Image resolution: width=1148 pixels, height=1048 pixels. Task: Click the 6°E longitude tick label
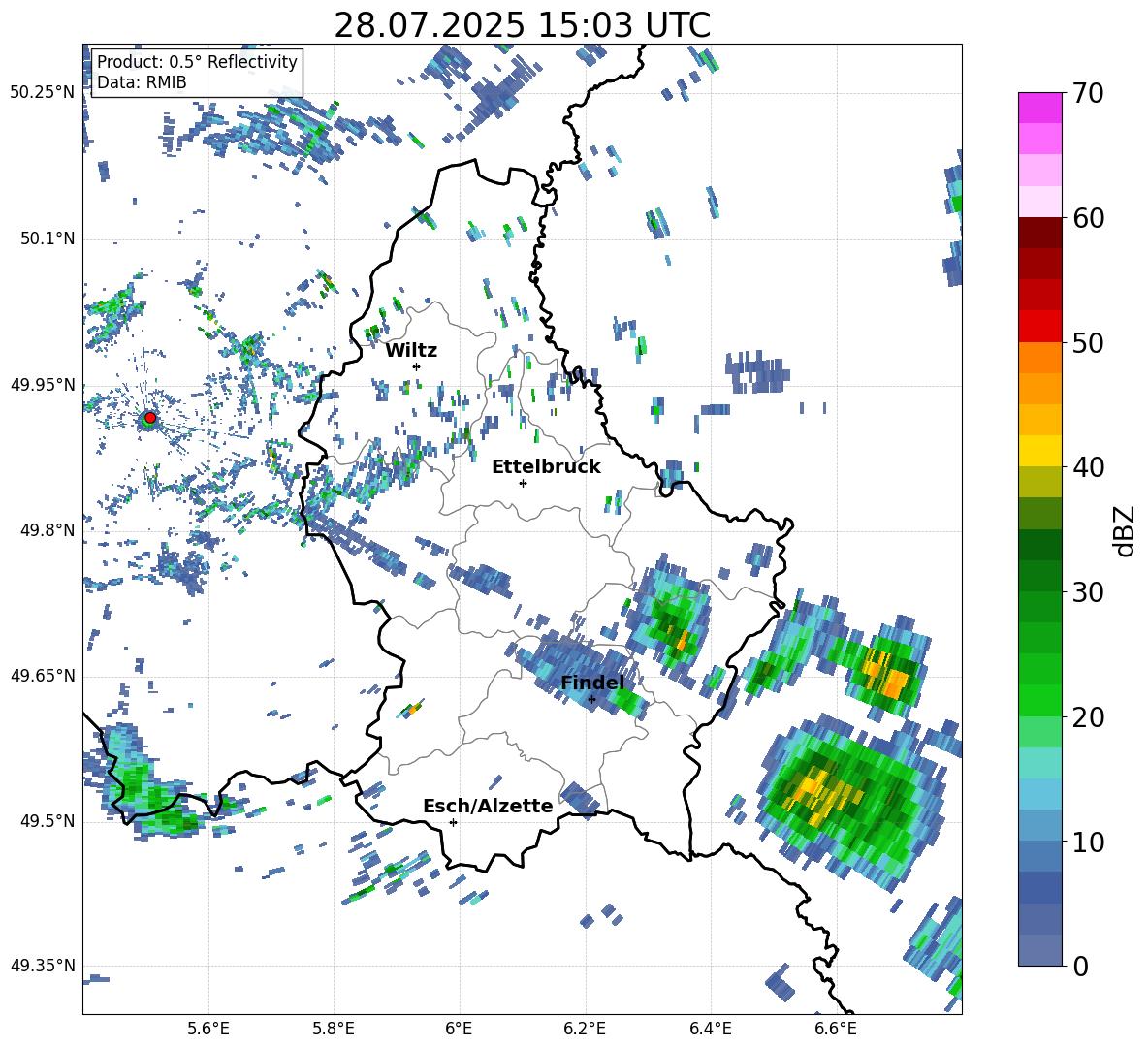point(459,1029)
